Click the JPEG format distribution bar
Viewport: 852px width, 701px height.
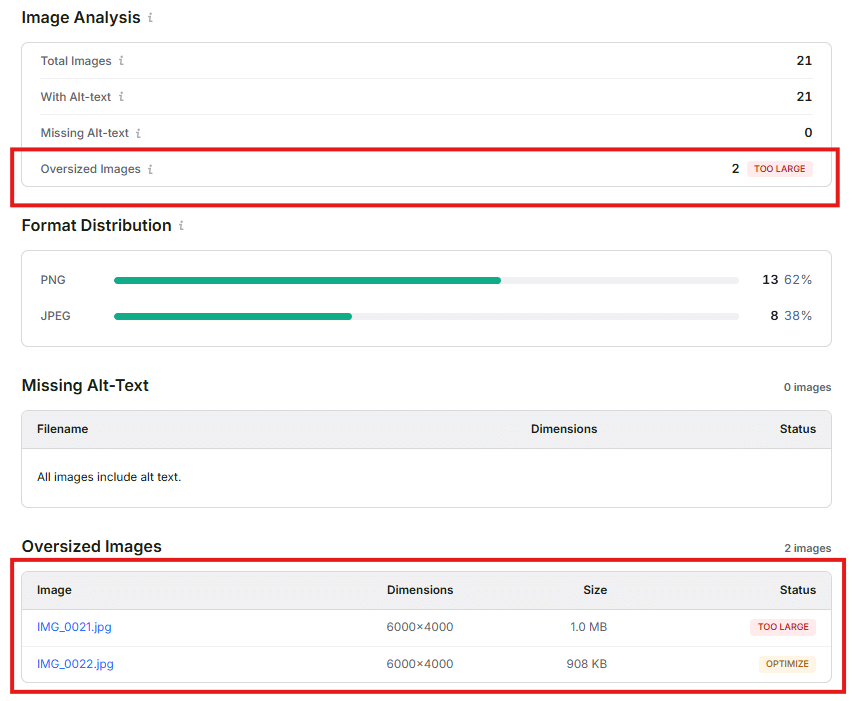(426, 316)
